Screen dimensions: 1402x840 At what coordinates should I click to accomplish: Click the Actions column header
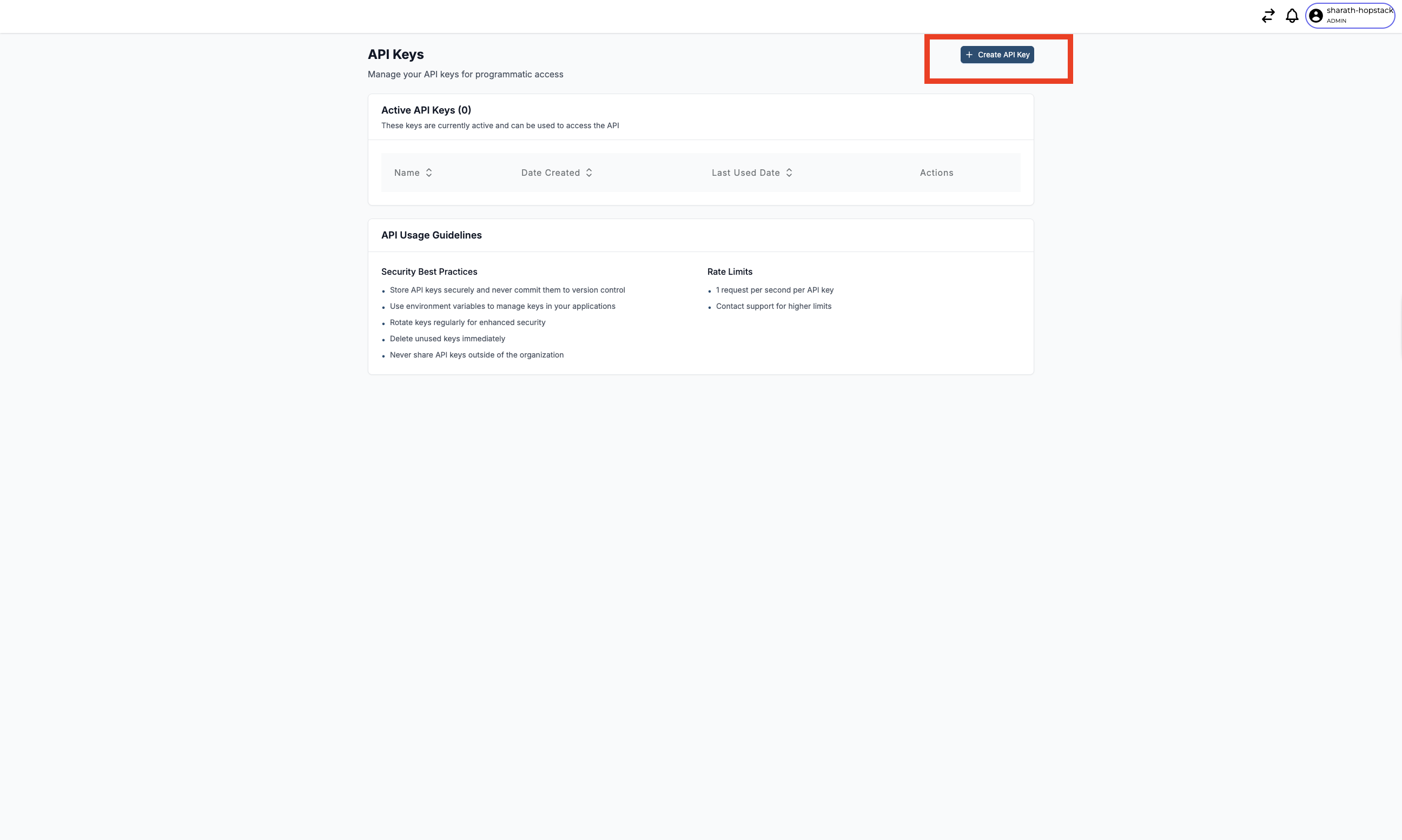click(936, 173)
